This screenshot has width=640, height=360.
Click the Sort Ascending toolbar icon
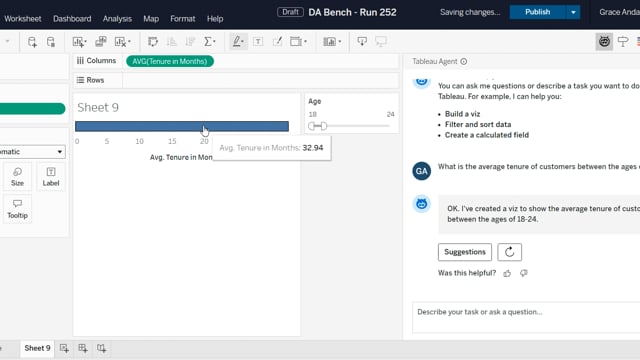coord(171,42)
